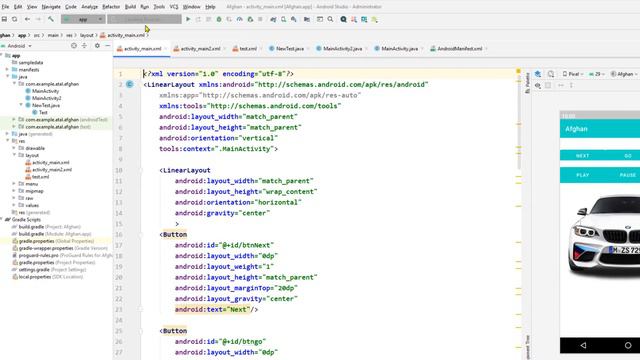The height and width of the screenshot is (360, 640).
Task: Open Project panel settings gear
Action: [x=97, y=46]
